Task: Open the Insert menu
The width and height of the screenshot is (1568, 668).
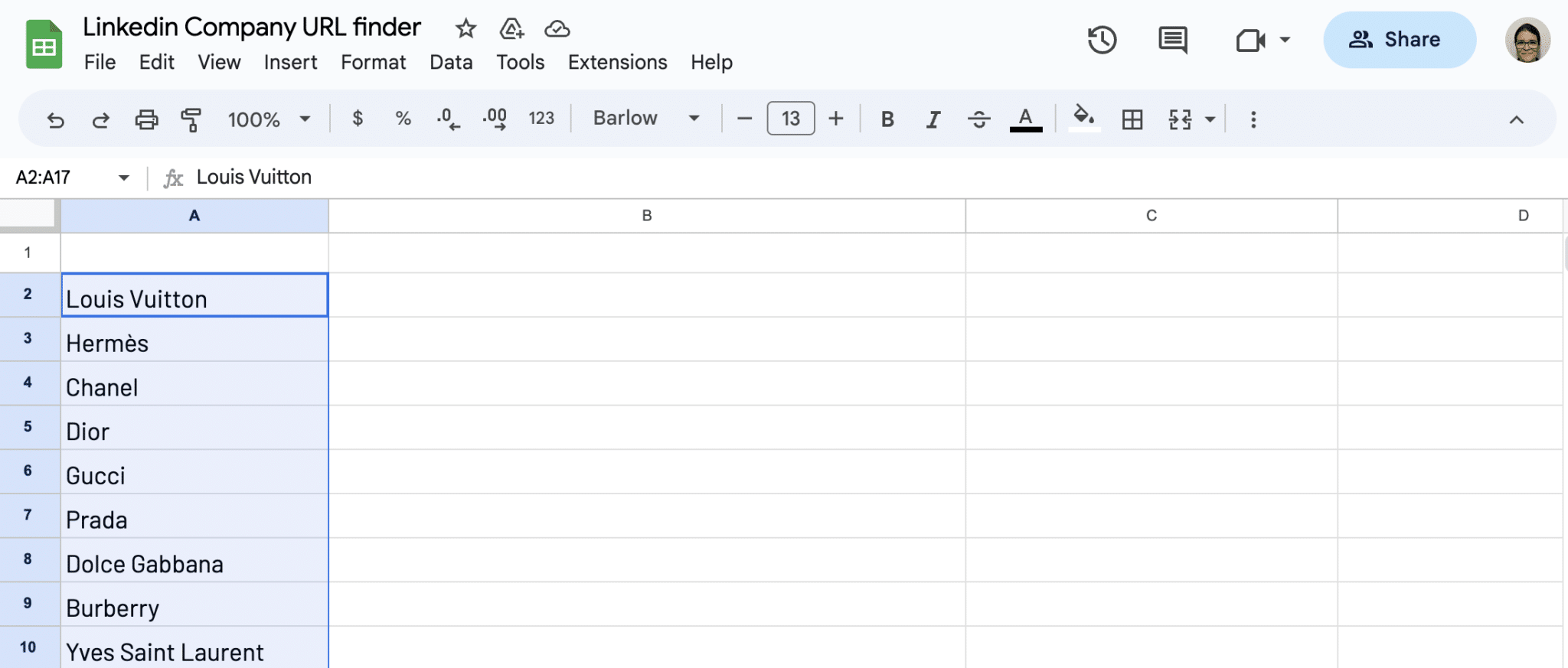Action: click(x=290, y=62)
